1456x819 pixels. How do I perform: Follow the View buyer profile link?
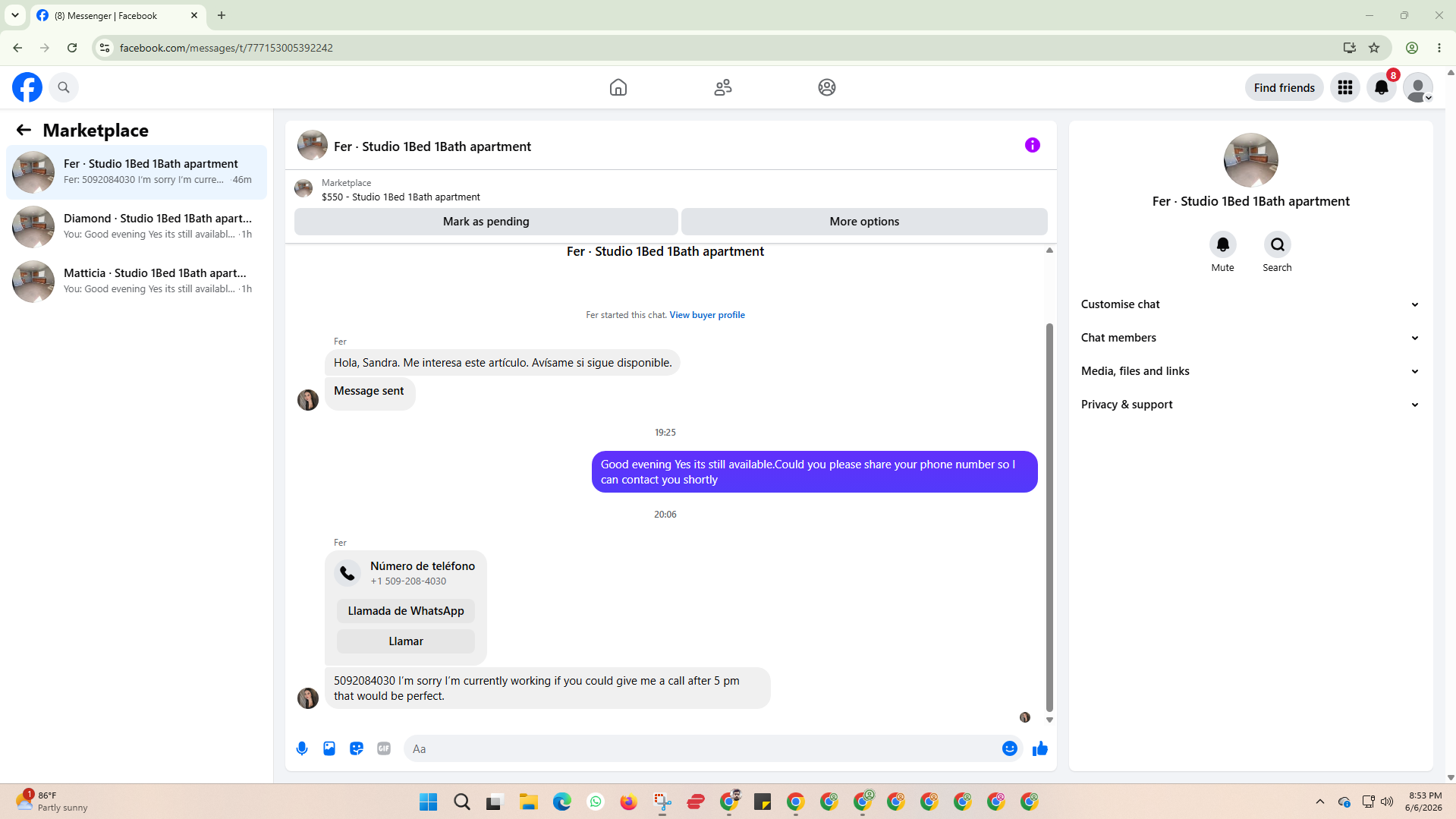pos(707,315)
